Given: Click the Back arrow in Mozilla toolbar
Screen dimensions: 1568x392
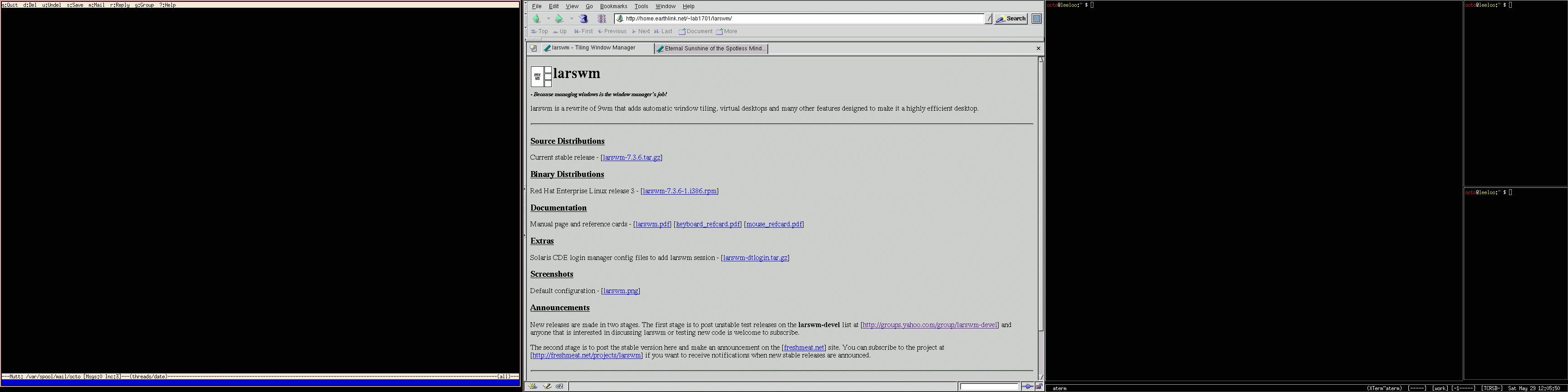Looking at the screenshot, I should [x=536, y=19].
